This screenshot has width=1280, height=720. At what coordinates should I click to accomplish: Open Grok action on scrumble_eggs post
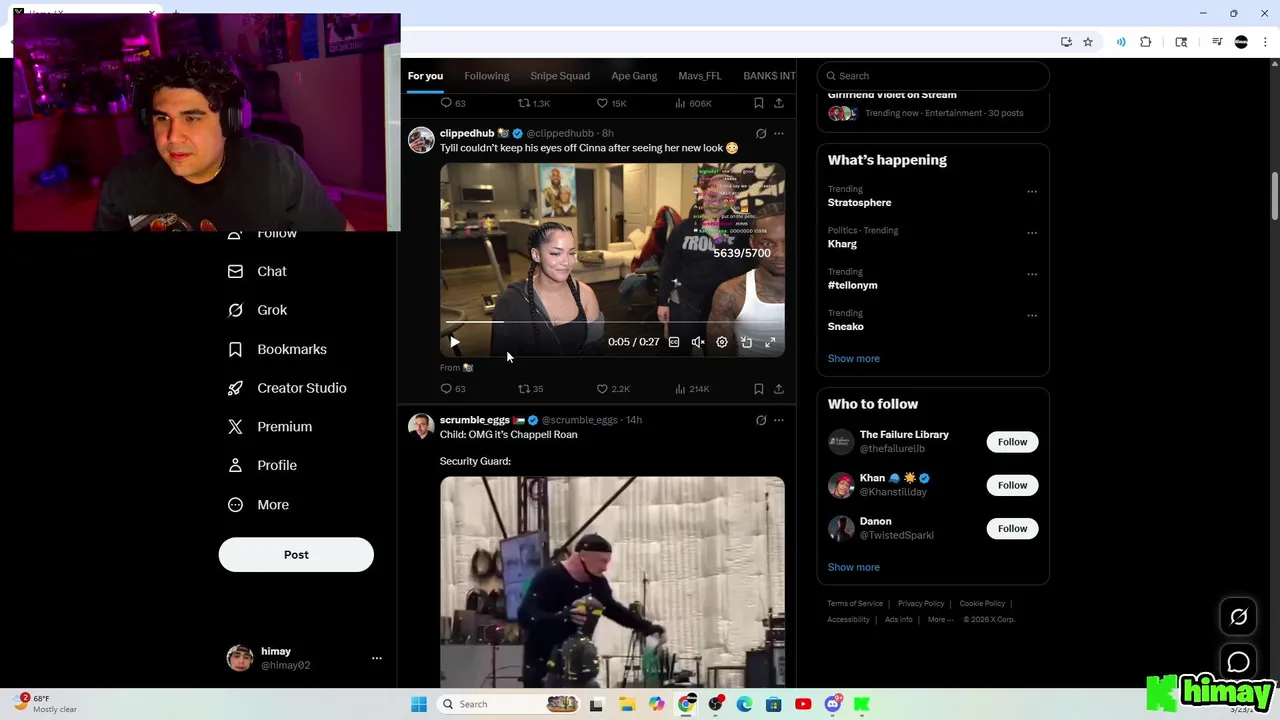[761, 420]
